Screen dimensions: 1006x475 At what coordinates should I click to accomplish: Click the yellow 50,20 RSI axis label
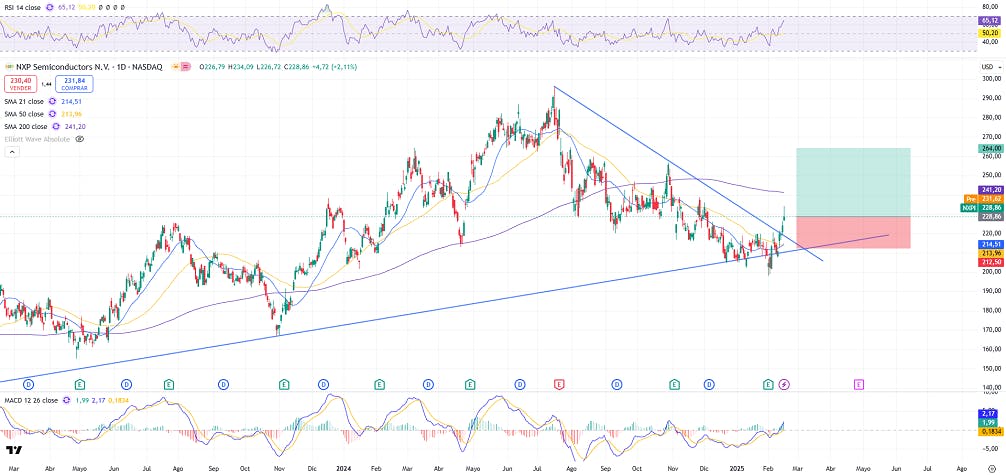click(x=989, y=32)
